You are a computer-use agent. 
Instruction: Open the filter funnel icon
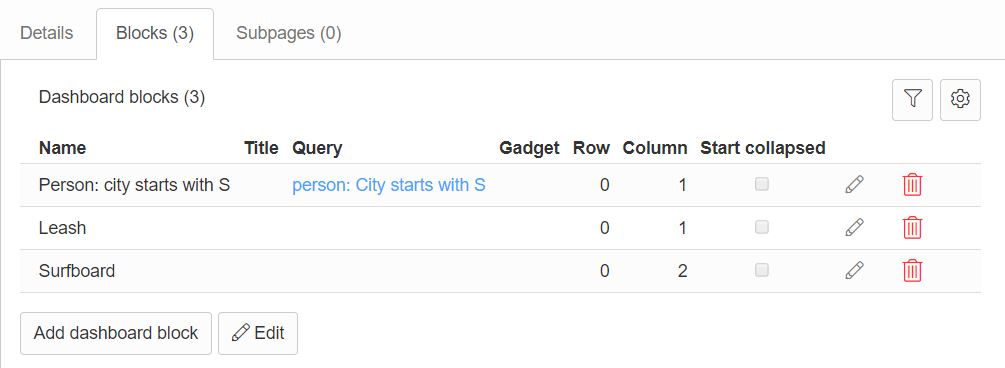pos(912,99)
